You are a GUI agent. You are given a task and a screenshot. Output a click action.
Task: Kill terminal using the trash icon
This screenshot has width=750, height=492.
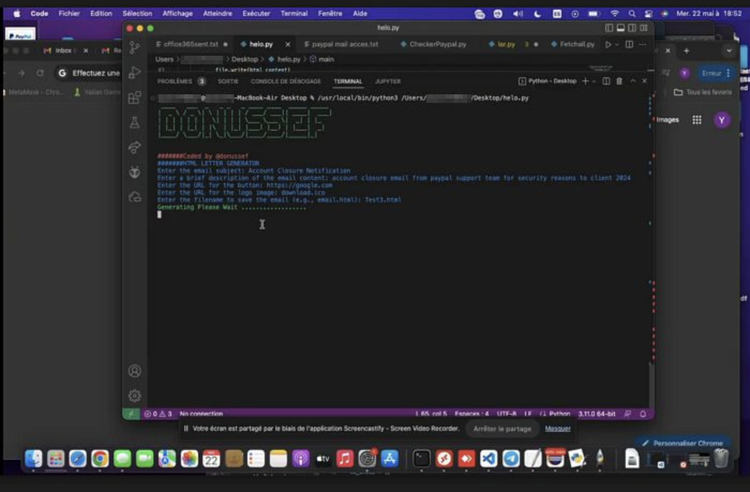(x=619, y=81)
